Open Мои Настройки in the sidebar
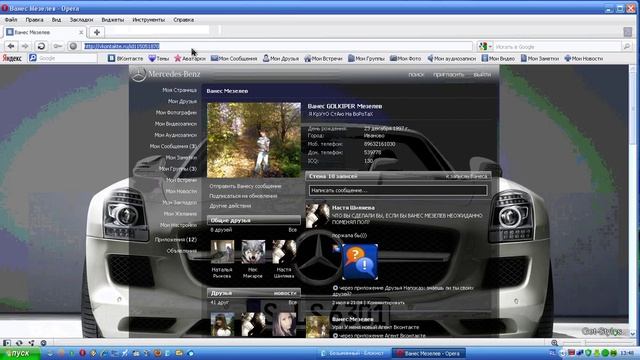640x360 pixels. click(x=178, y=225)
